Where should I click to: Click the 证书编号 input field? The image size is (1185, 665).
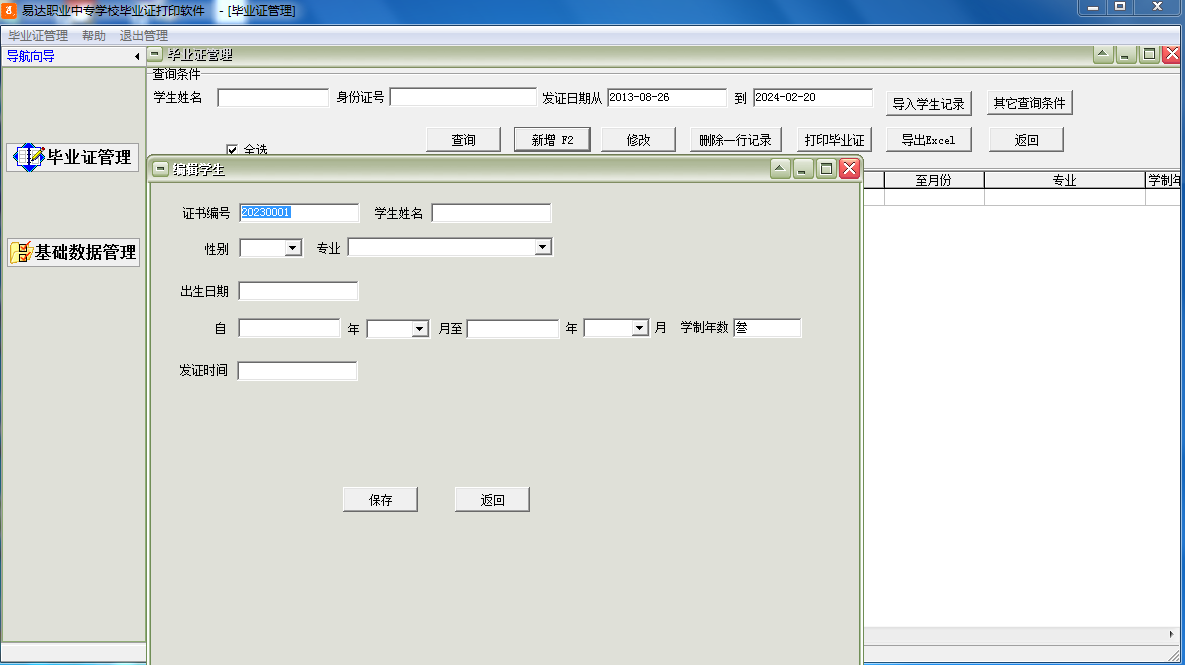299,212
